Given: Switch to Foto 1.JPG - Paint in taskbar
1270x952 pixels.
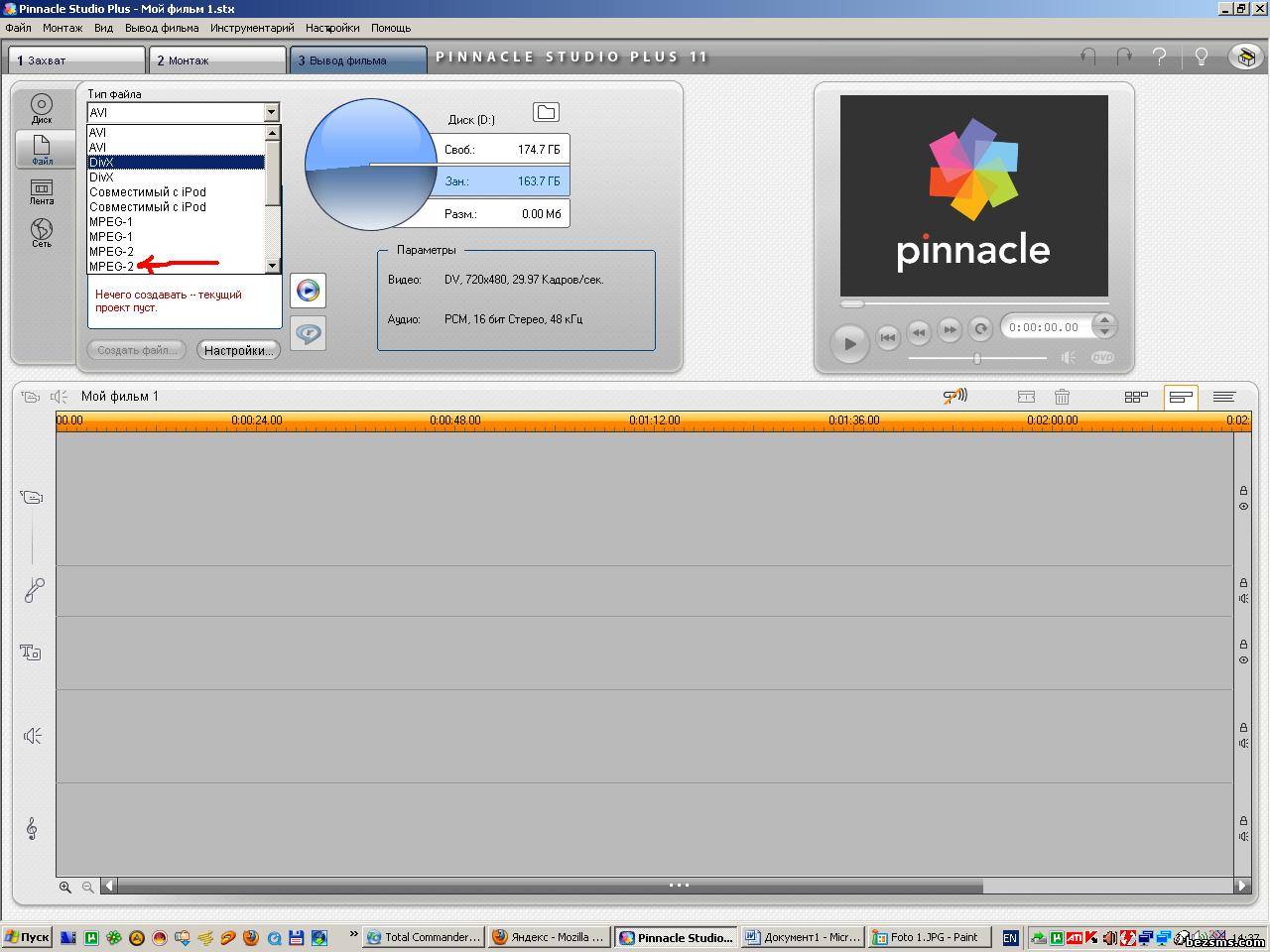Looking at the screenshot, I should point(930,937).
